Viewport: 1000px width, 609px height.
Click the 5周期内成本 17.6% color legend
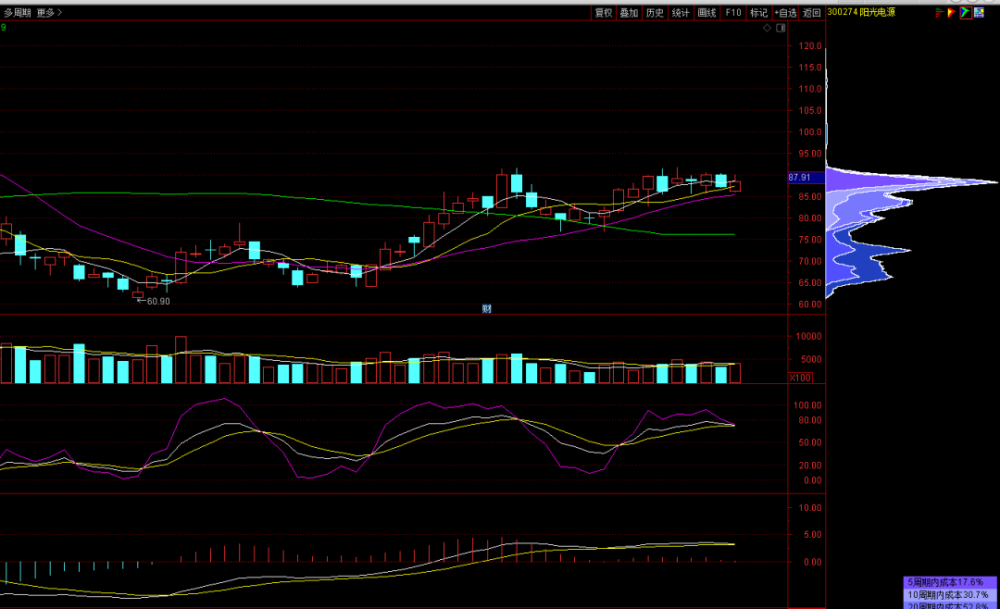click(952, 581)
